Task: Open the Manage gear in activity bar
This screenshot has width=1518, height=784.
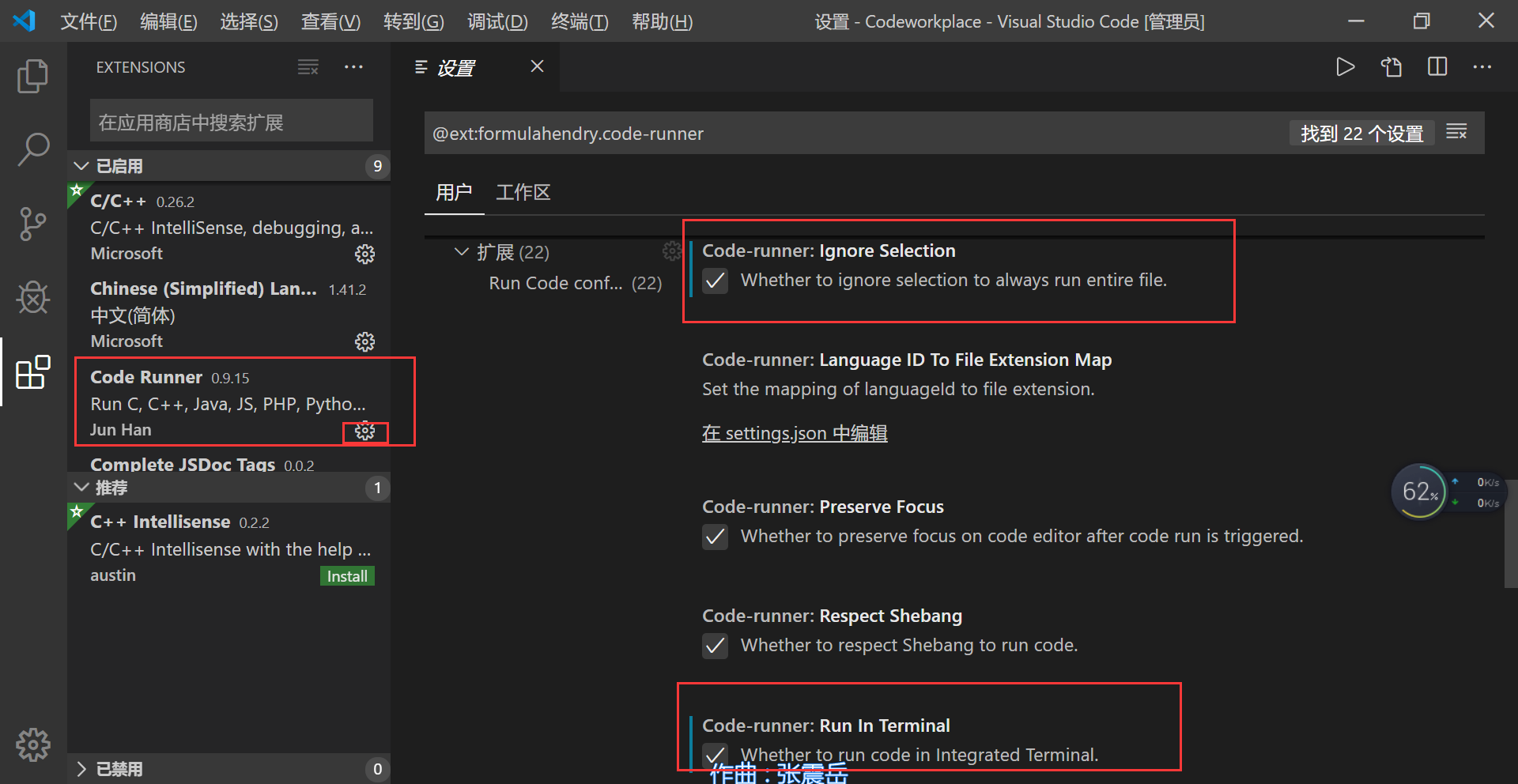Action: [33, 744]
